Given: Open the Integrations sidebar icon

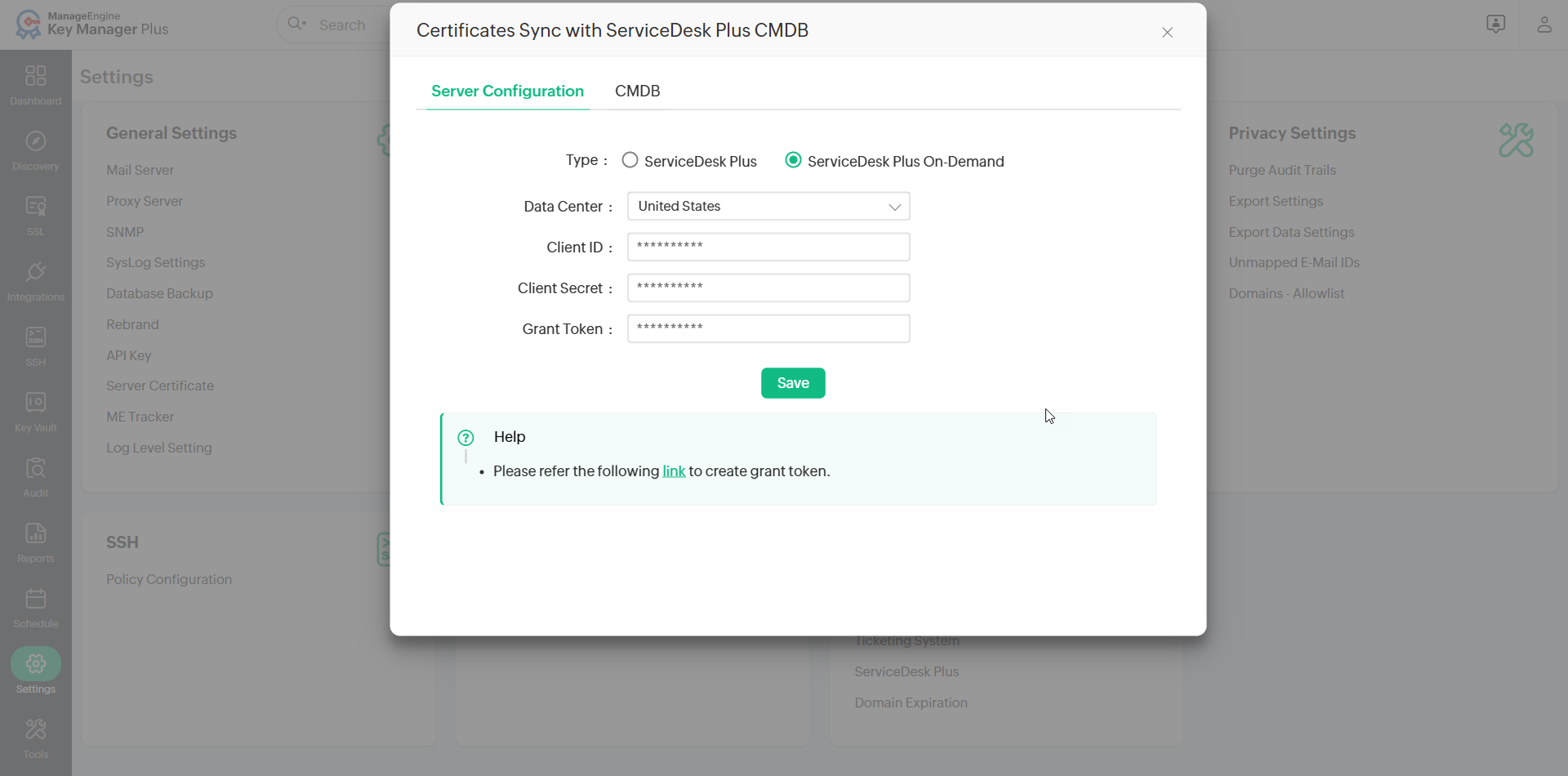Looking at the screenshot, I should pos(36,272).
